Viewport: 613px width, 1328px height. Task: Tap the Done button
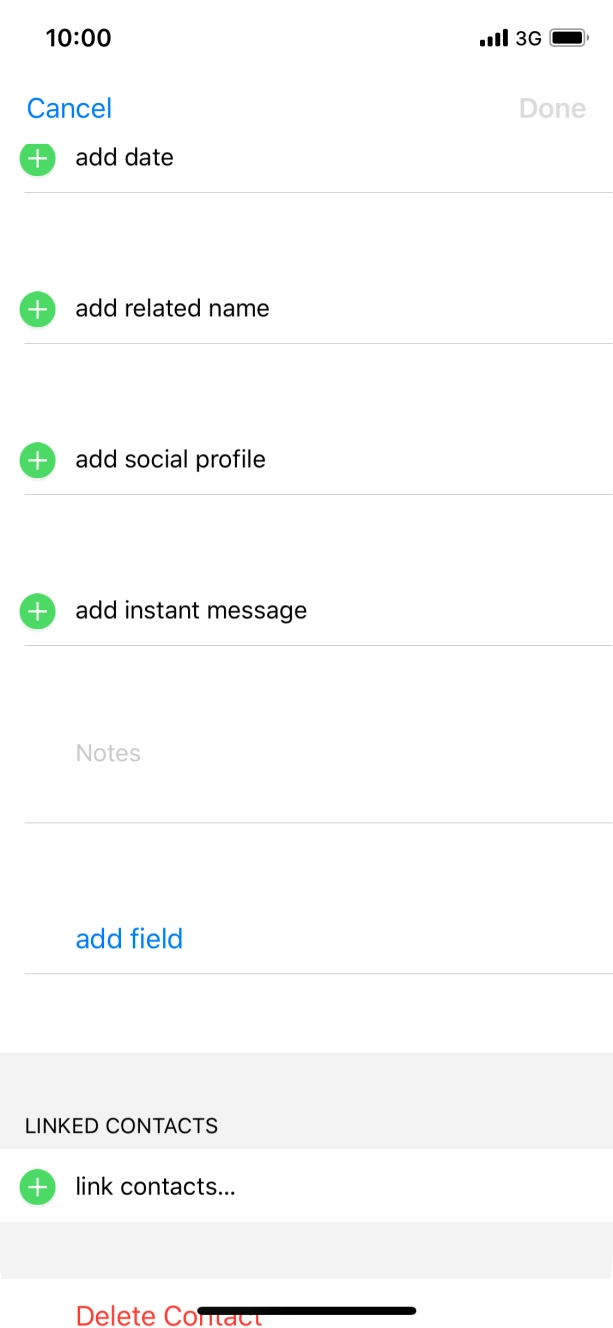point(552,108)
